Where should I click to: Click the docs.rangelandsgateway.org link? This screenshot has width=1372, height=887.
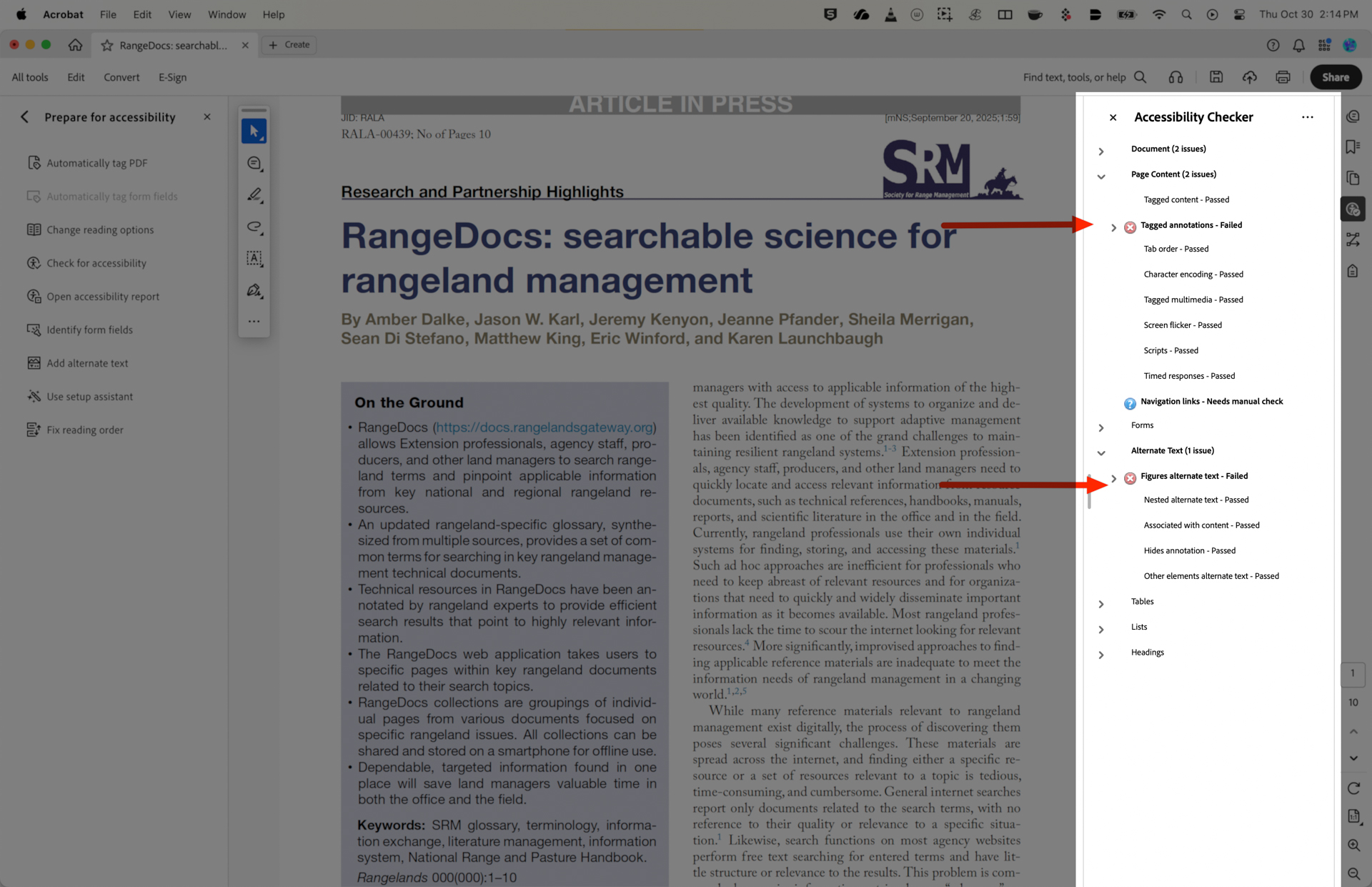tap(544, 427)
